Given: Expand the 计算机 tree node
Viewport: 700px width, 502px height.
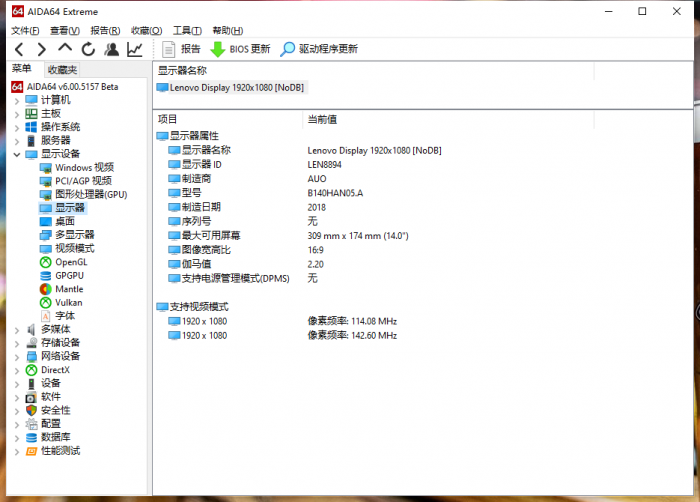Looking at the screenshot, I should (16, 100).
